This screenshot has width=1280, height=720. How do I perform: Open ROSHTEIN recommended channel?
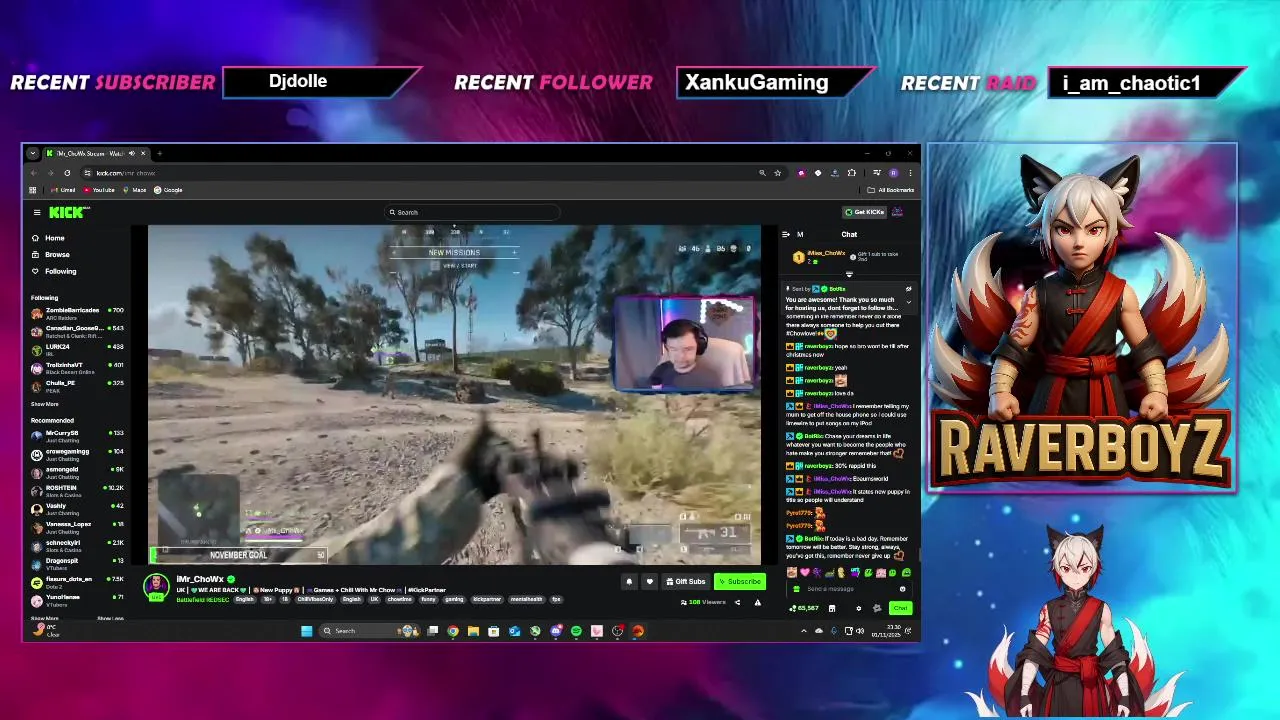pyautogui.click(x=77, y=489)
